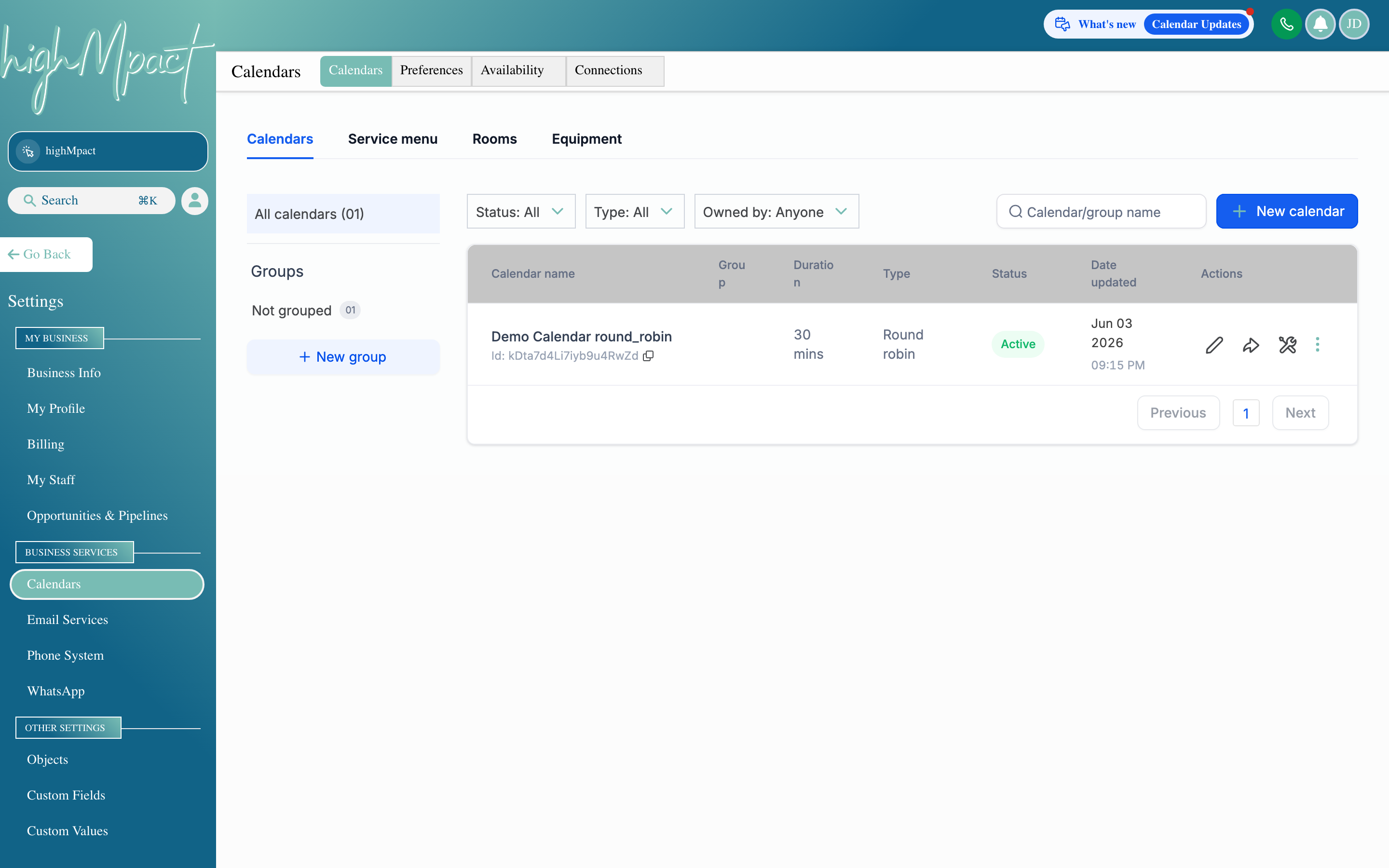Click the sidebar Search box

point(91,200)
